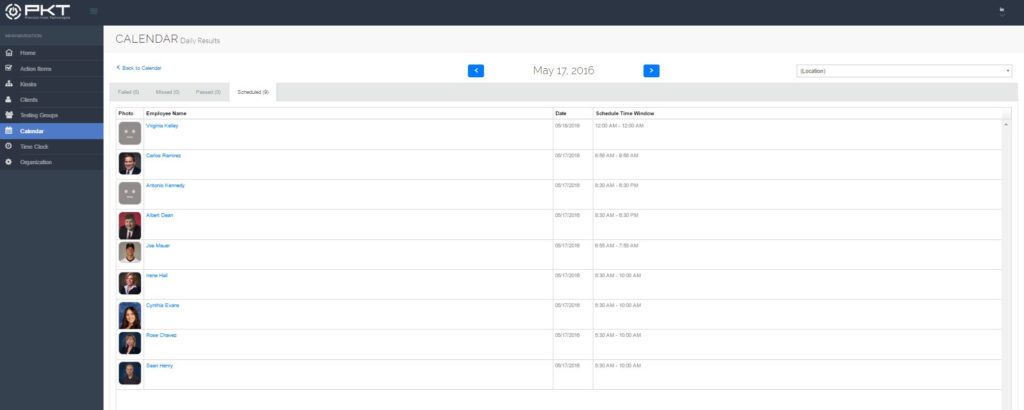This screenshot has height=410, width=1024.
Task: Click the Organization gear icon in the sidebar
Action: pos(9,162)
